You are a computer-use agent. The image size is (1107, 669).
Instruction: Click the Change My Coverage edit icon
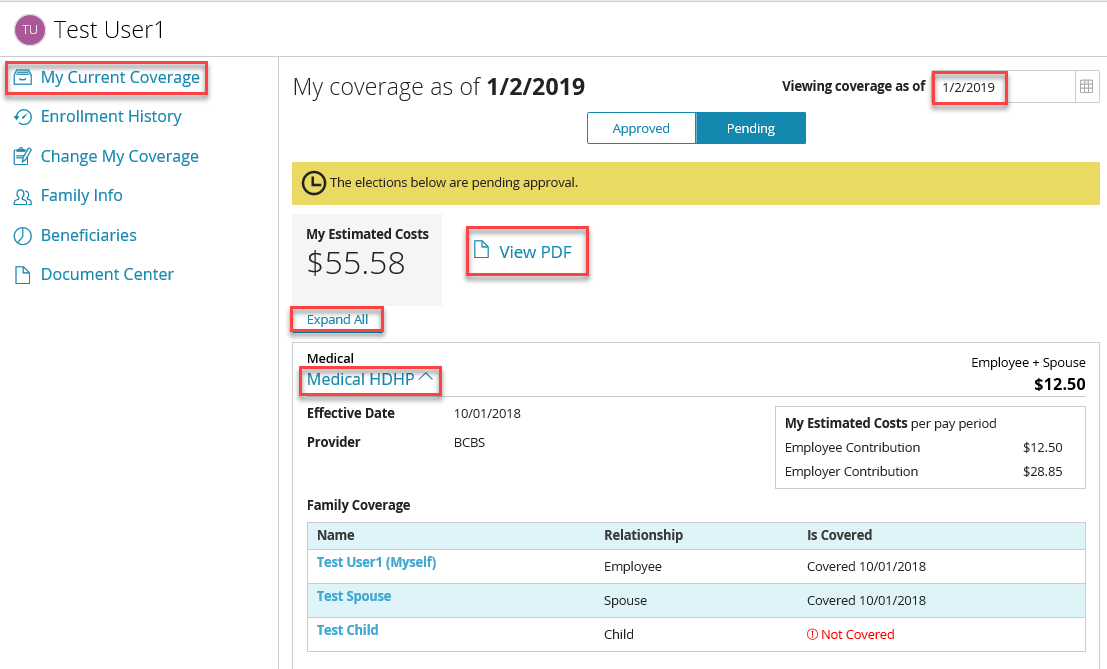pos(22,157)
